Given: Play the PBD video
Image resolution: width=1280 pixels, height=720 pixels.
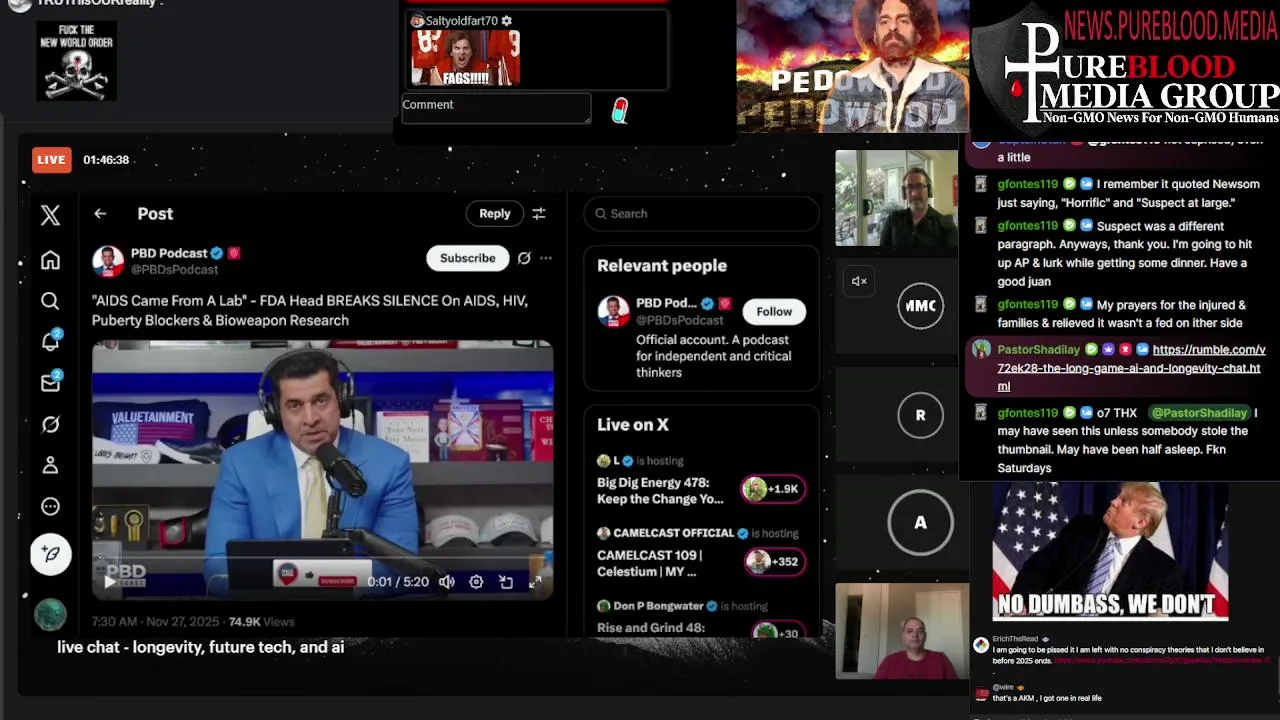Looking at the screenshot, I should (x=110, y=581).
